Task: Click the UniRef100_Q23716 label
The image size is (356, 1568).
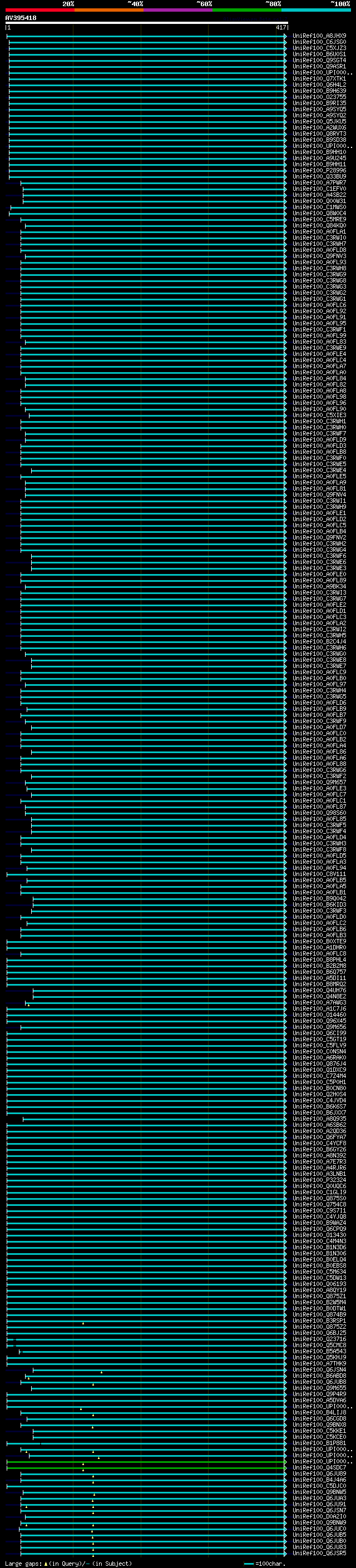Action: pyautogui.click(x=319, y=1339)
